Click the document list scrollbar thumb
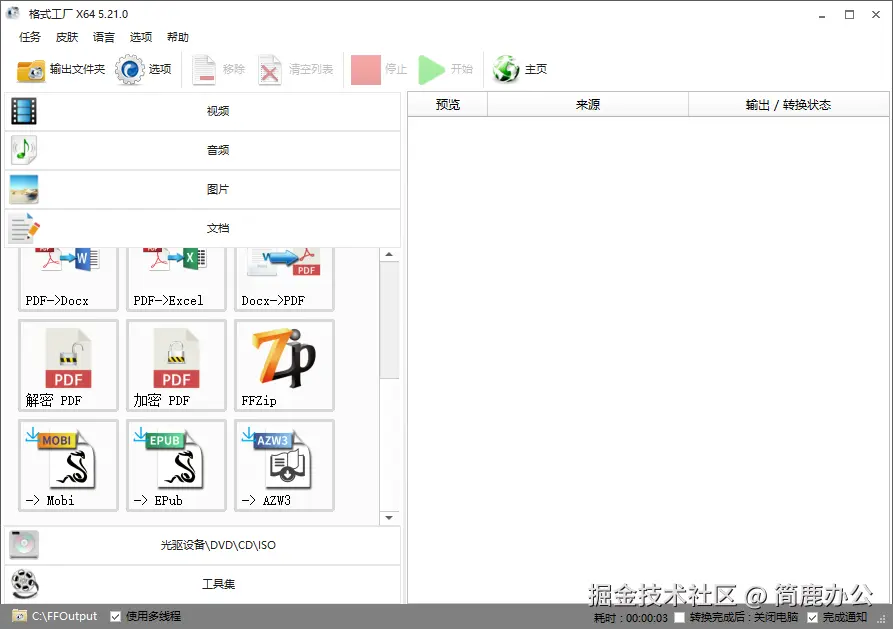The width and height of the screenshot is (893, 629). click(x=389, y=320)
